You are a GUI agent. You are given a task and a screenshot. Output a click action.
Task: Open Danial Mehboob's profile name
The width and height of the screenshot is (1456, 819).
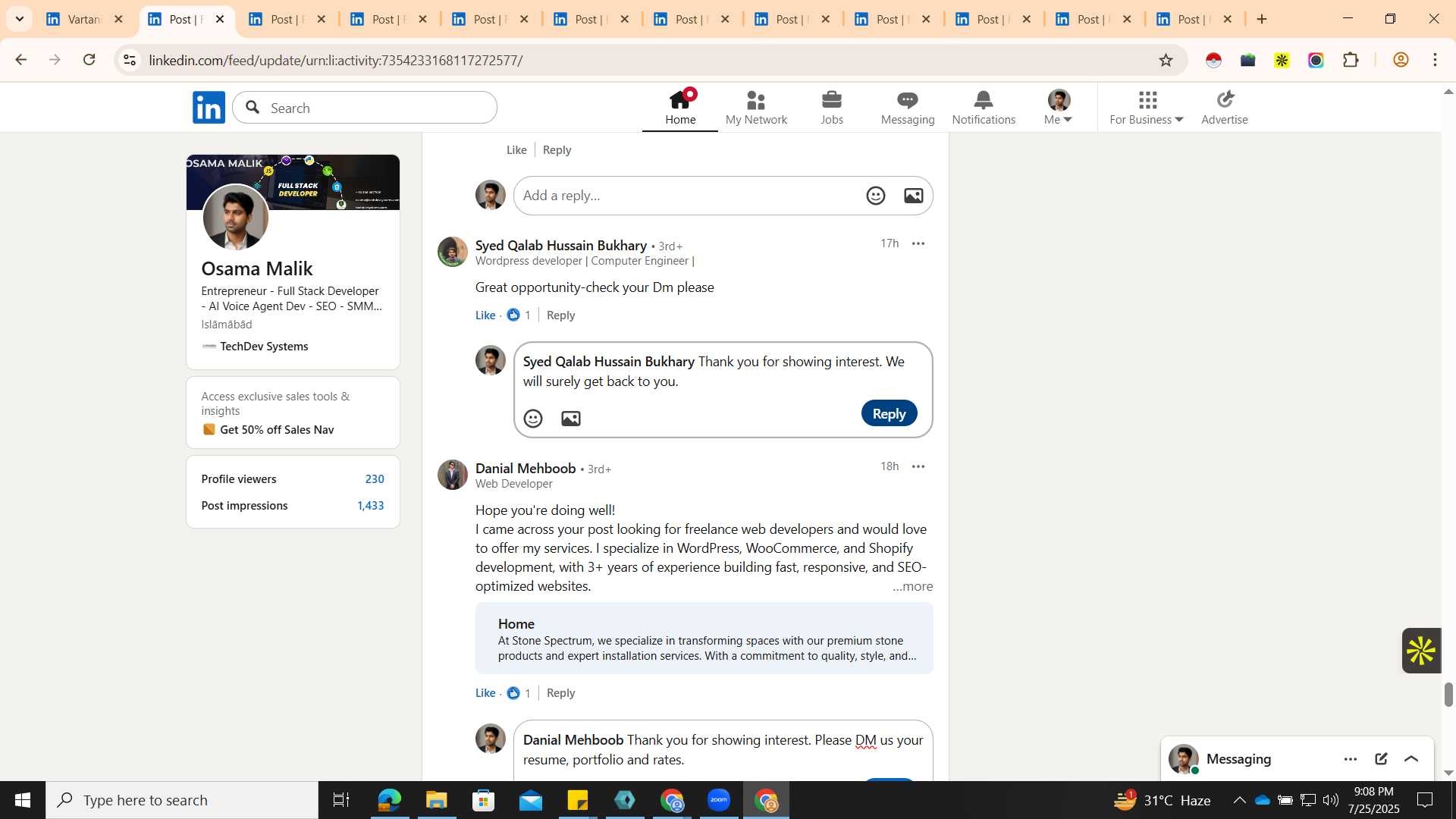(x=526, y=468)
